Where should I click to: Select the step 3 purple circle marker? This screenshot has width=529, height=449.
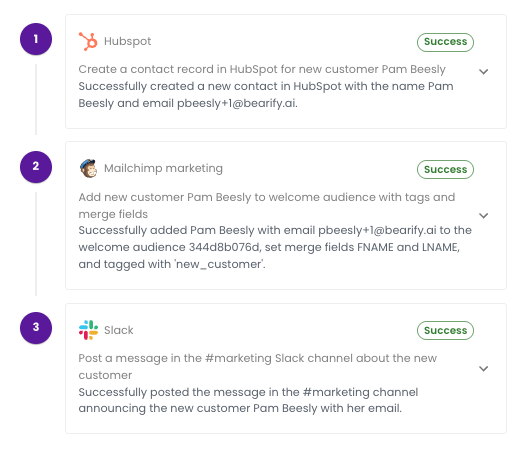pos(36,328)
